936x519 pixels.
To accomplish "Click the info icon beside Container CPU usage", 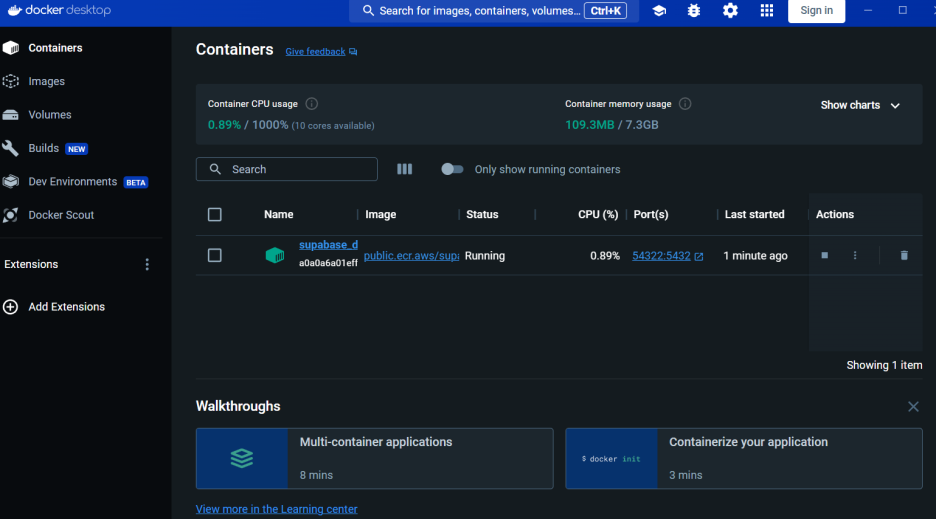I will (x=312, y=104).
